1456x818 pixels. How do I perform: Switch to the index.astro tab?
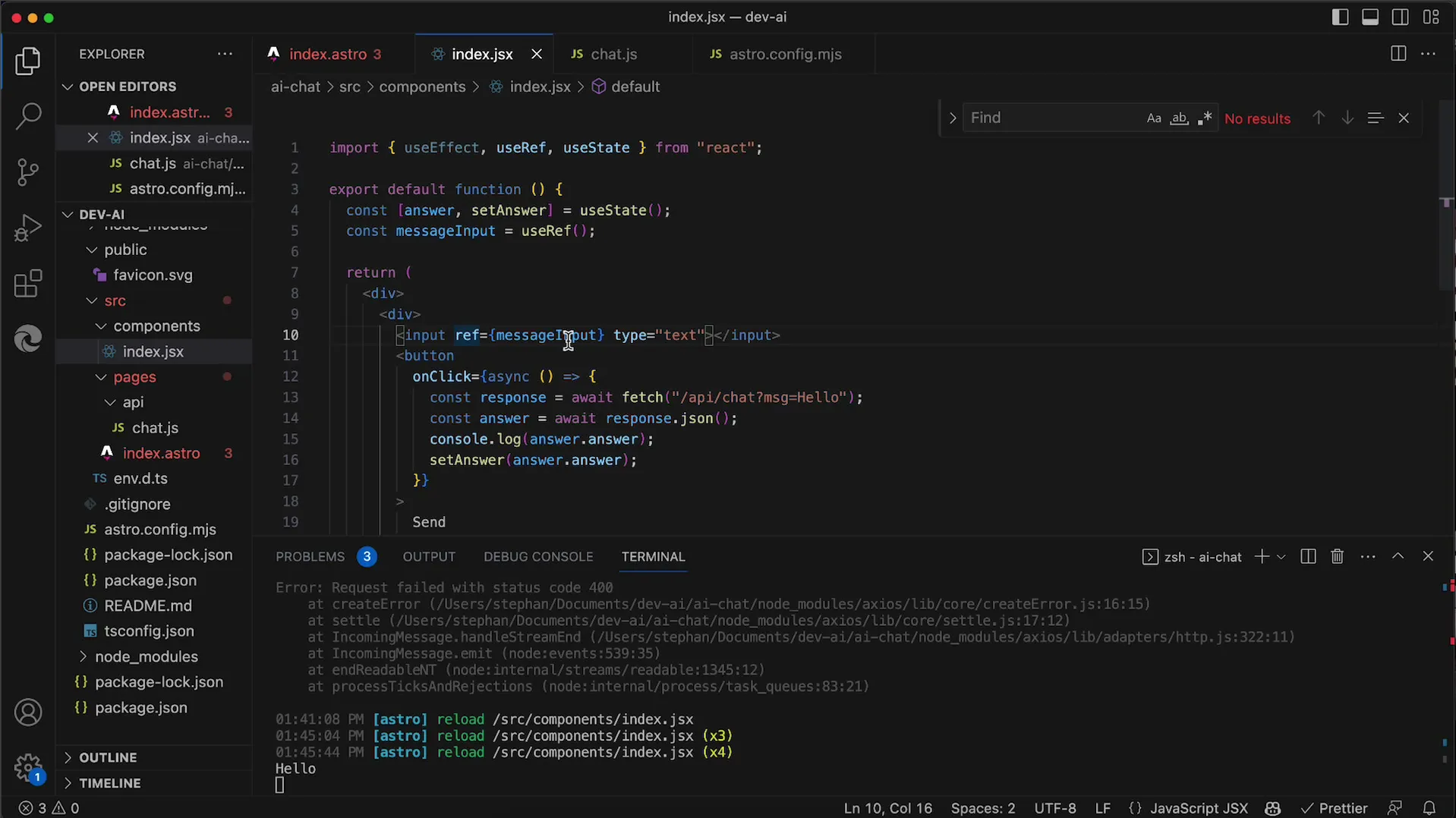point(333,54)
